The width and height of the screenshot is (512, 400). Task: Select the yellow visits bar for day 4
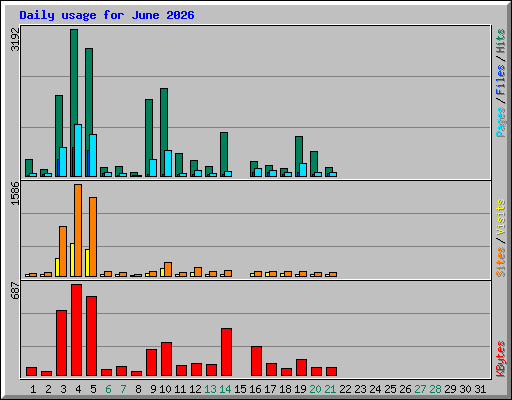click(x=72, y=260)
